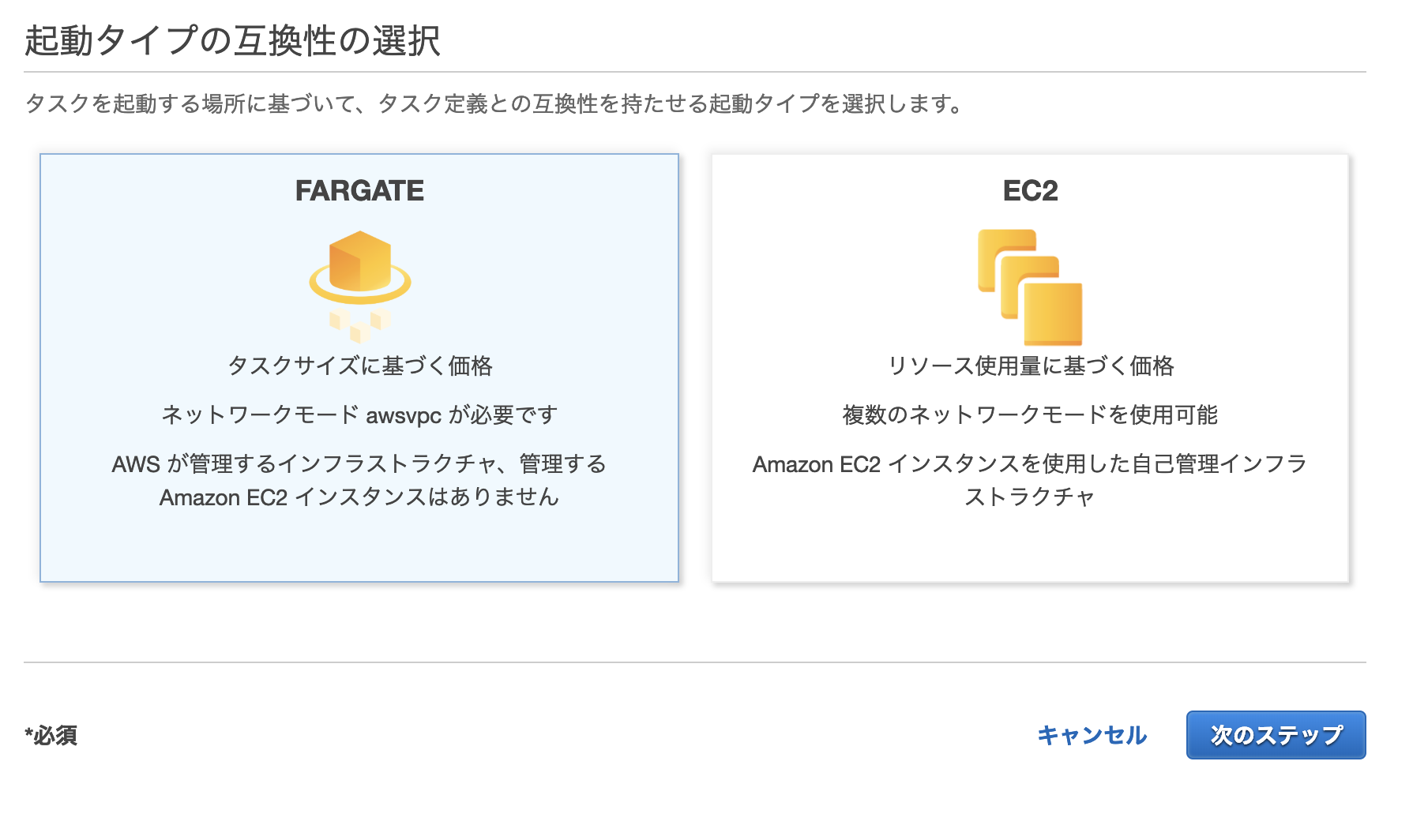Viewport: 1428px width, 840px height.
Task: Click the EC2 card title
Action: coord(1030,191)
